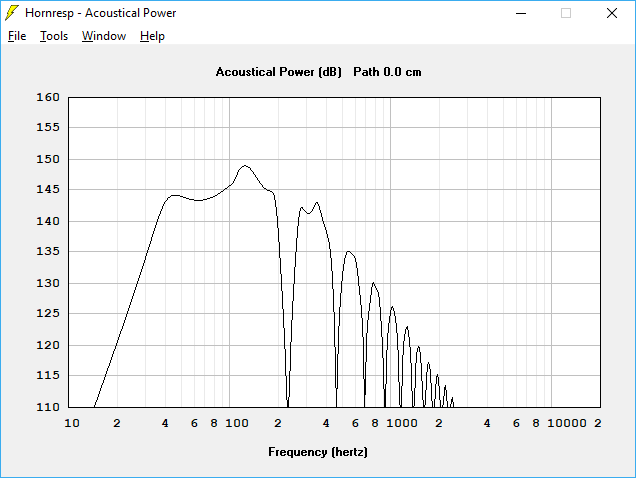This screenshot has width=636, height=478.
Task: Click the 125 y-axis label
Action: [48, 313]
